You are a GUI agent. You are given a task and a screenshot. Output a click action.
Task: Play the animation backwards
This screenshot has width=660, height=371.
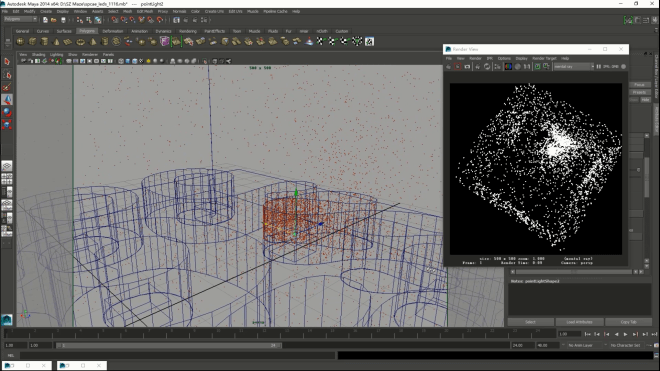(616, 334)
